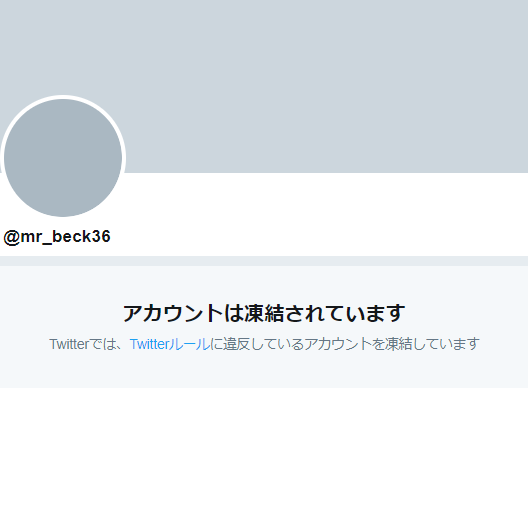Image resolution: width=528 pixels, height=506 pixels.
Task: Click the white space right of @mr_beck36
Action: click(x=319, y=237)
